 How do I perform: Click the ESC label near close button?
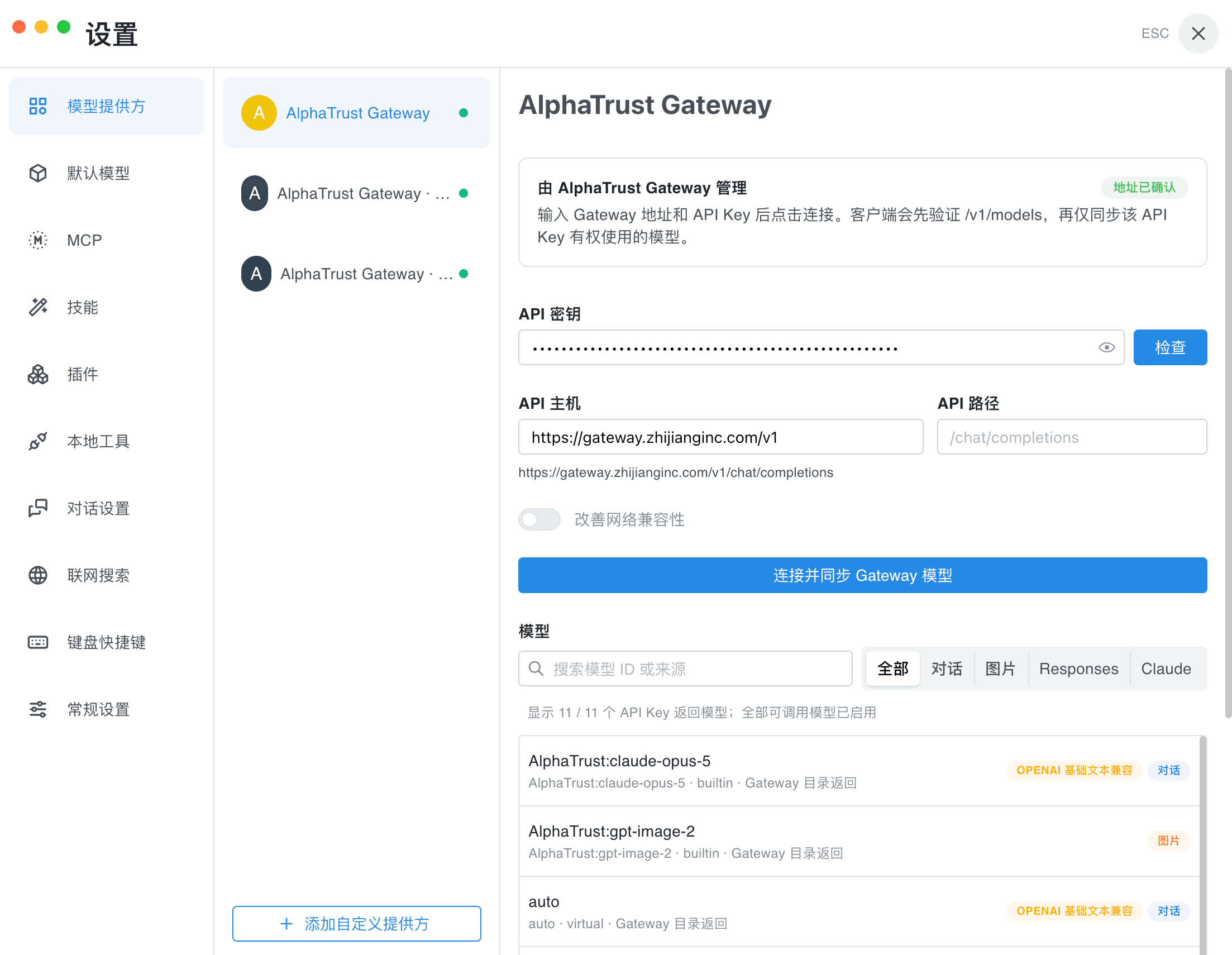click(x=1155, y=34)
